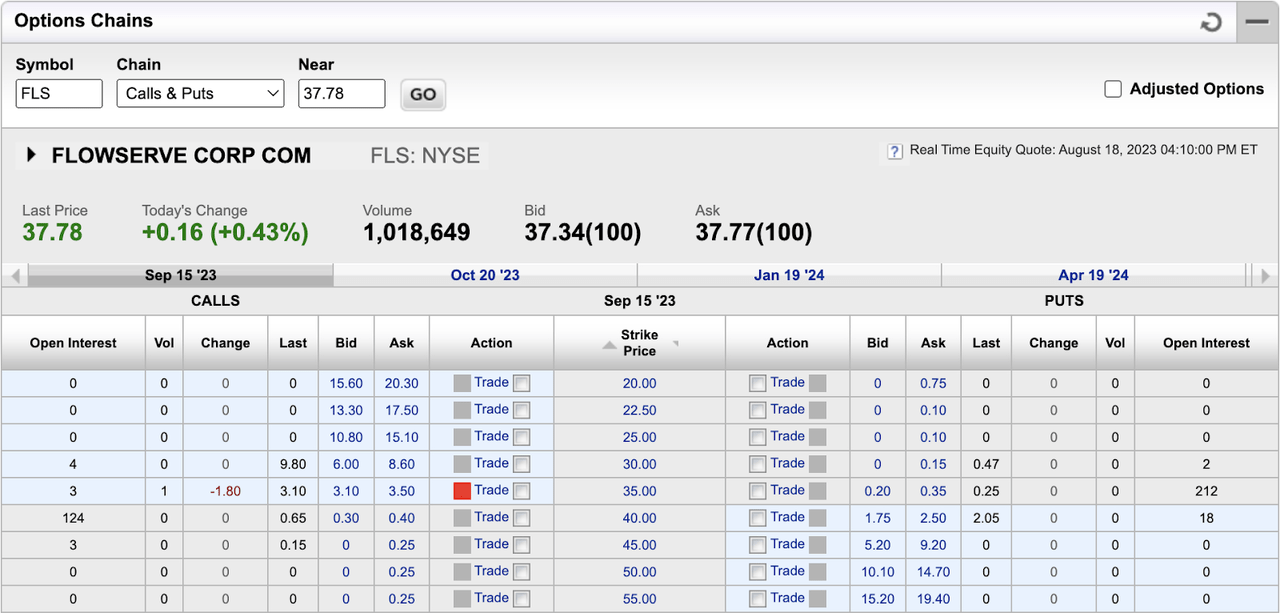Screen dimensions: 1280x613
Task: Click the 212 put open interest value
Action: 1206,491
